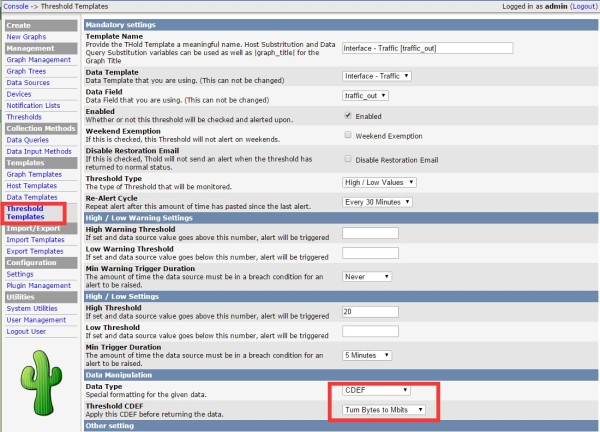
Task: Click the Low Warning Threshold field
Action: pos(370,253)
